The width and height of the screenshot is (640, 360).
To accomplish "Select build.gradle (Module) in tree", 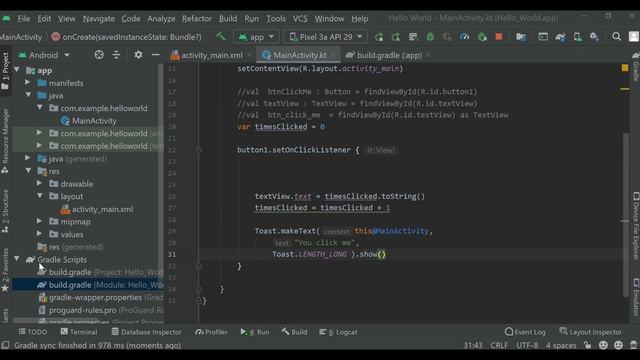I will point(88,284).
